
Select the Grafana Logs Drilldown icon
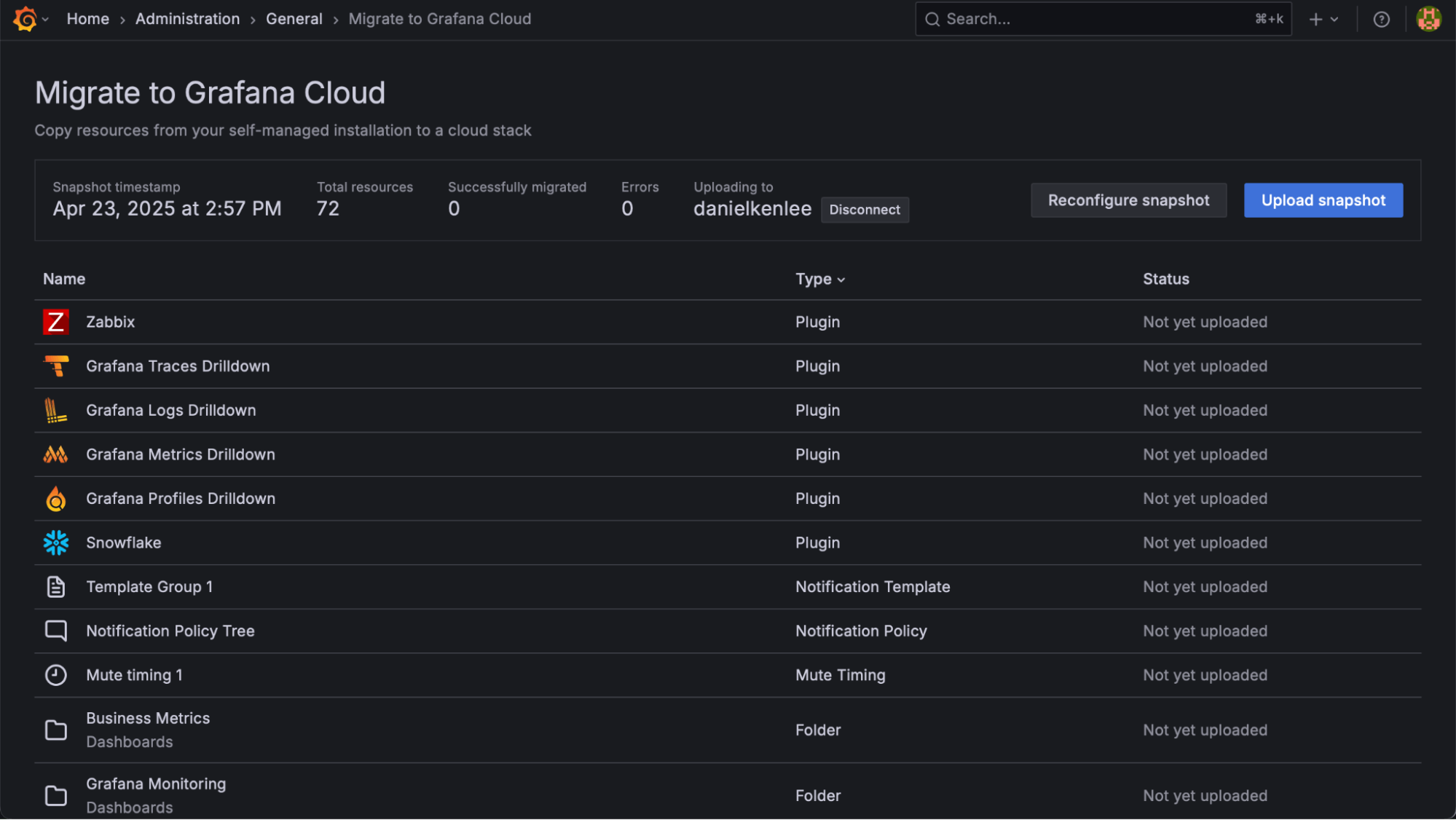56,410
